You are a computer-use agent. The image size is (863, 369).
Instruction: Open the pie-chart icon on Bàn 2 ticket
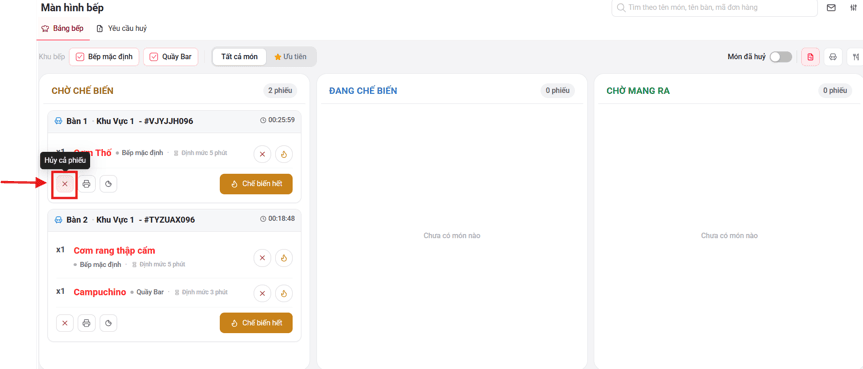point(108,323)
